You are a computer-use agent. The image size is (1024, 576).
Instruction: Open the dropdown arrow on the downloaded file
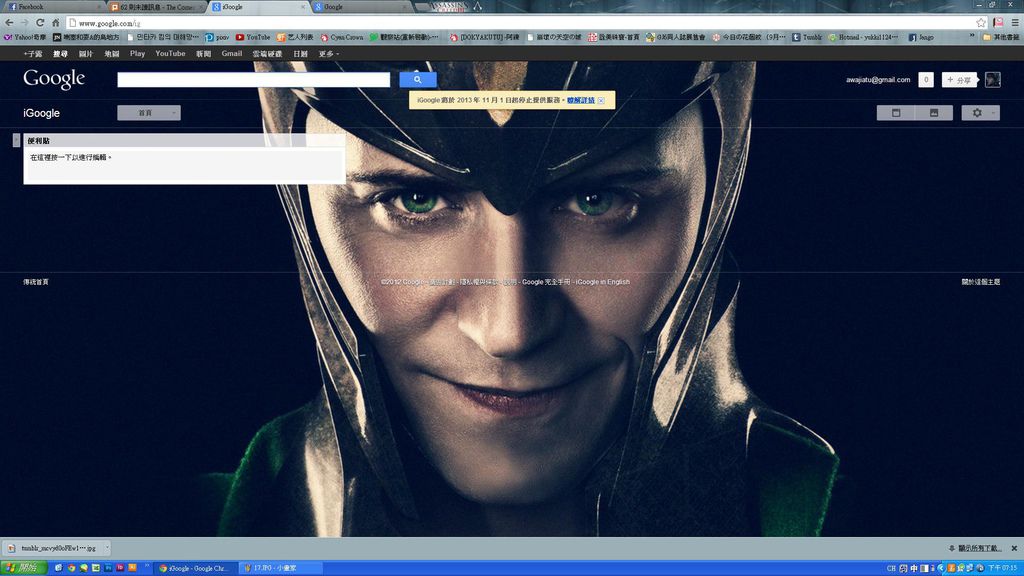pyautogui.click(x=107, y=549)
